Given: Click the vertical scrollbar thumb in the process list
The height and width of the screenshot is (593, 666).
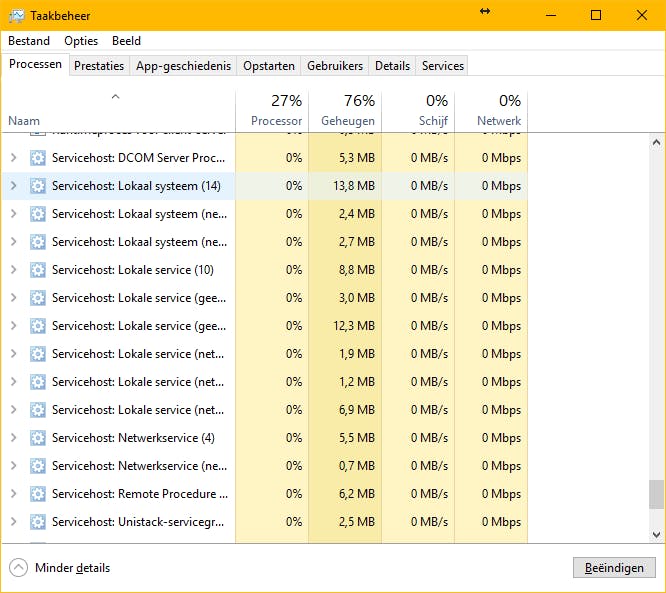Looking at the screenshot, I should point(656,494).
